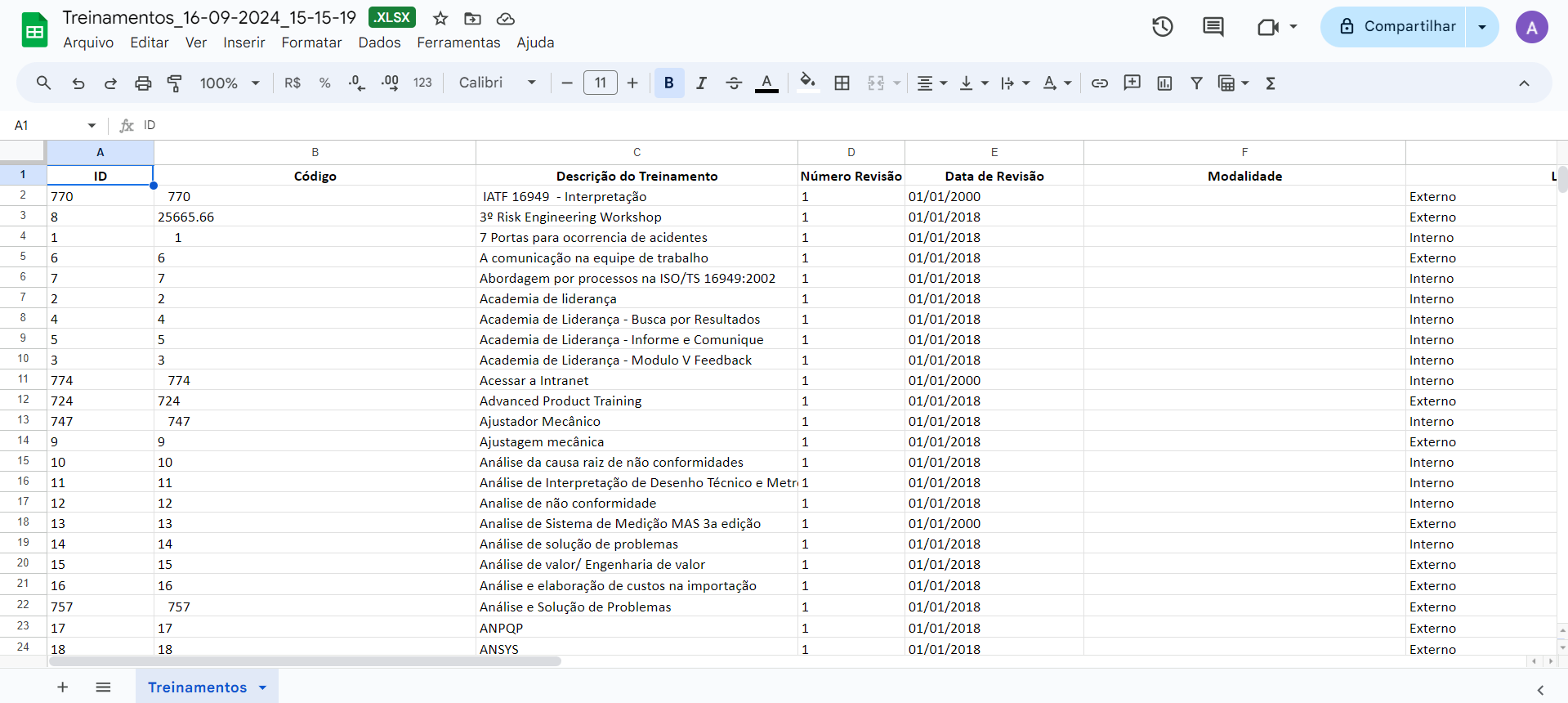Select column C header

[x=637, y=152]
